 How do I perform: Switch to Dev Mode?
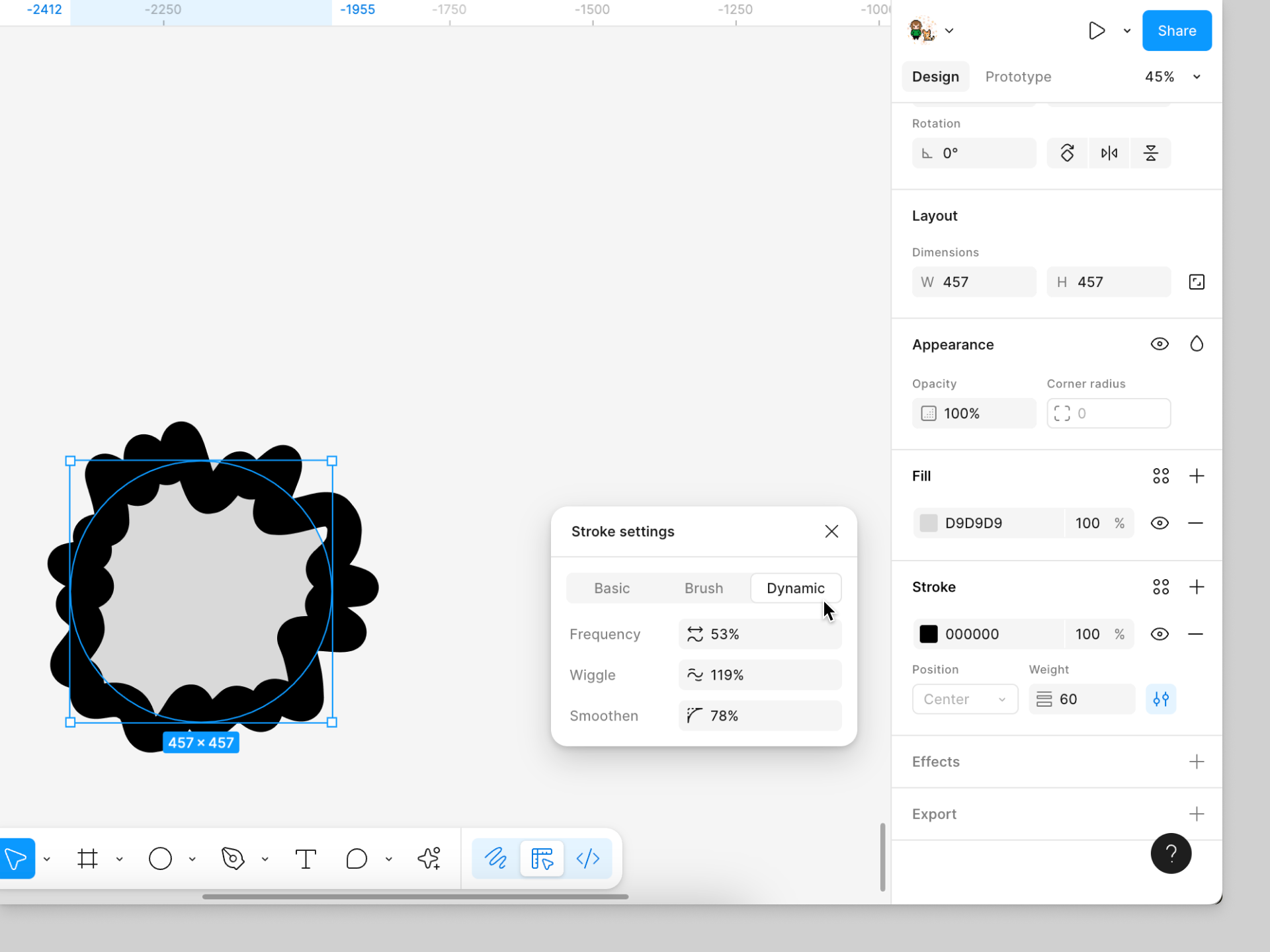[588, 859]
